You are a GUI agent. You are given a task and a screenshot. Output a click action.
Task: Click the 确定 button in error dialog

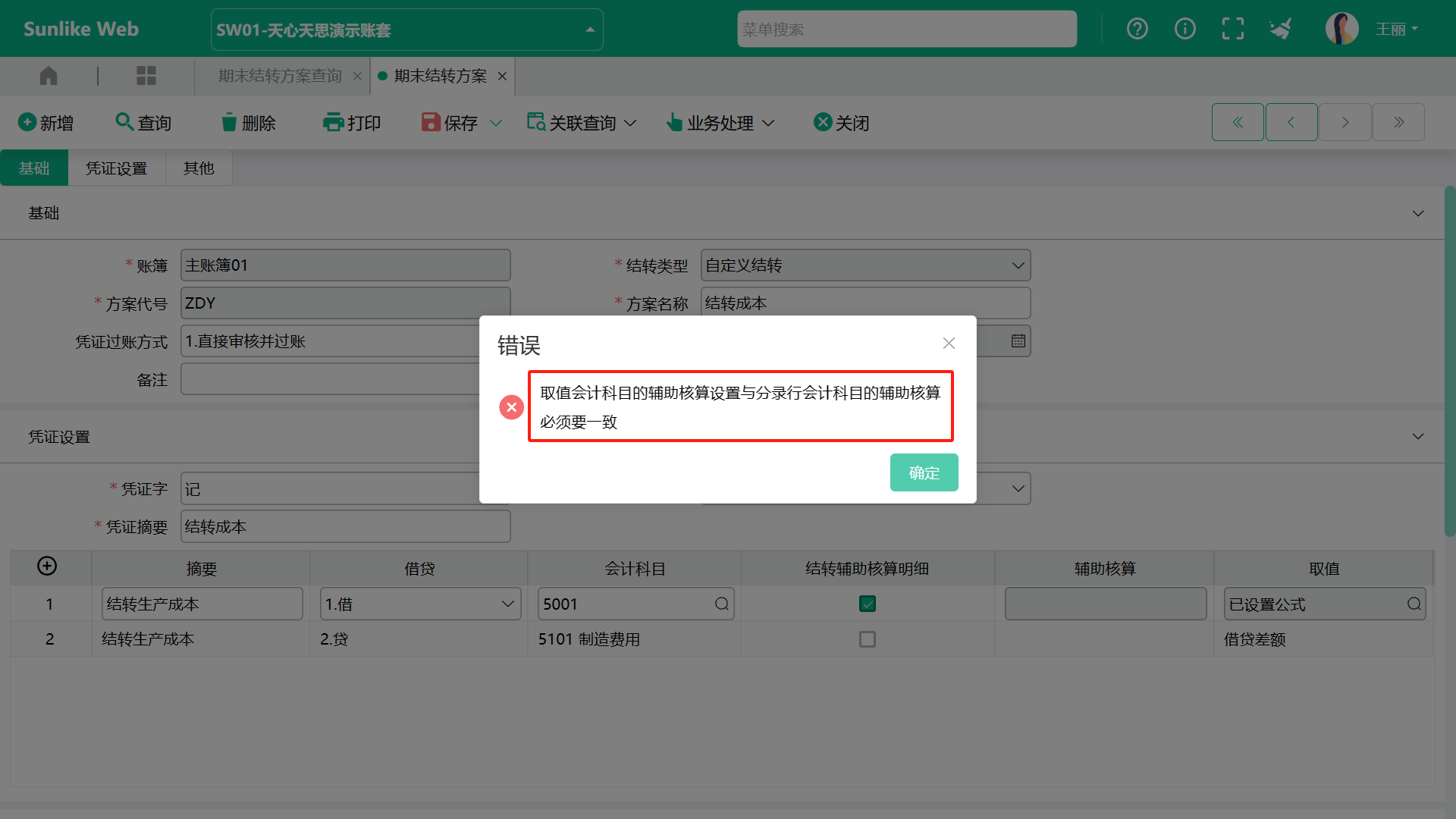(x=924, y=472)
